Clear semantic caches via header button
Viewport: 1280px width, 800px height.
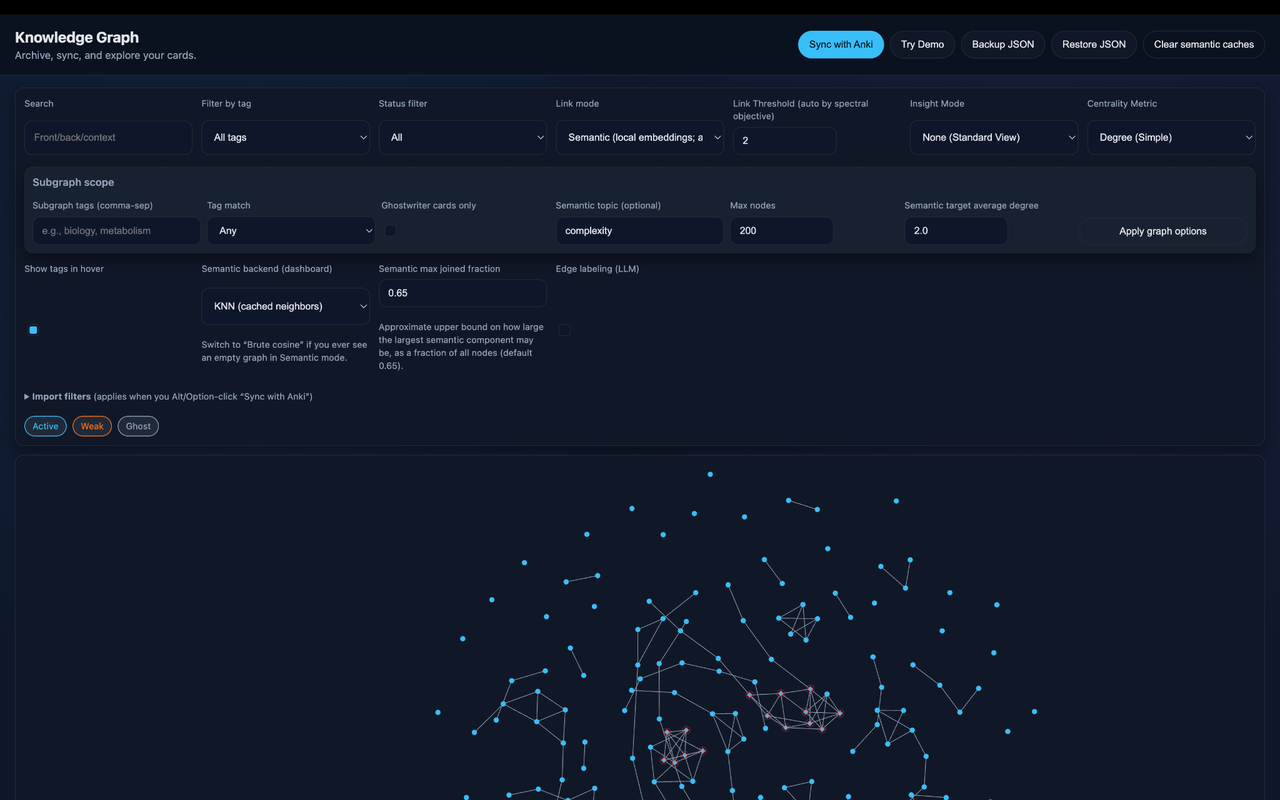tap(1203, 44)
